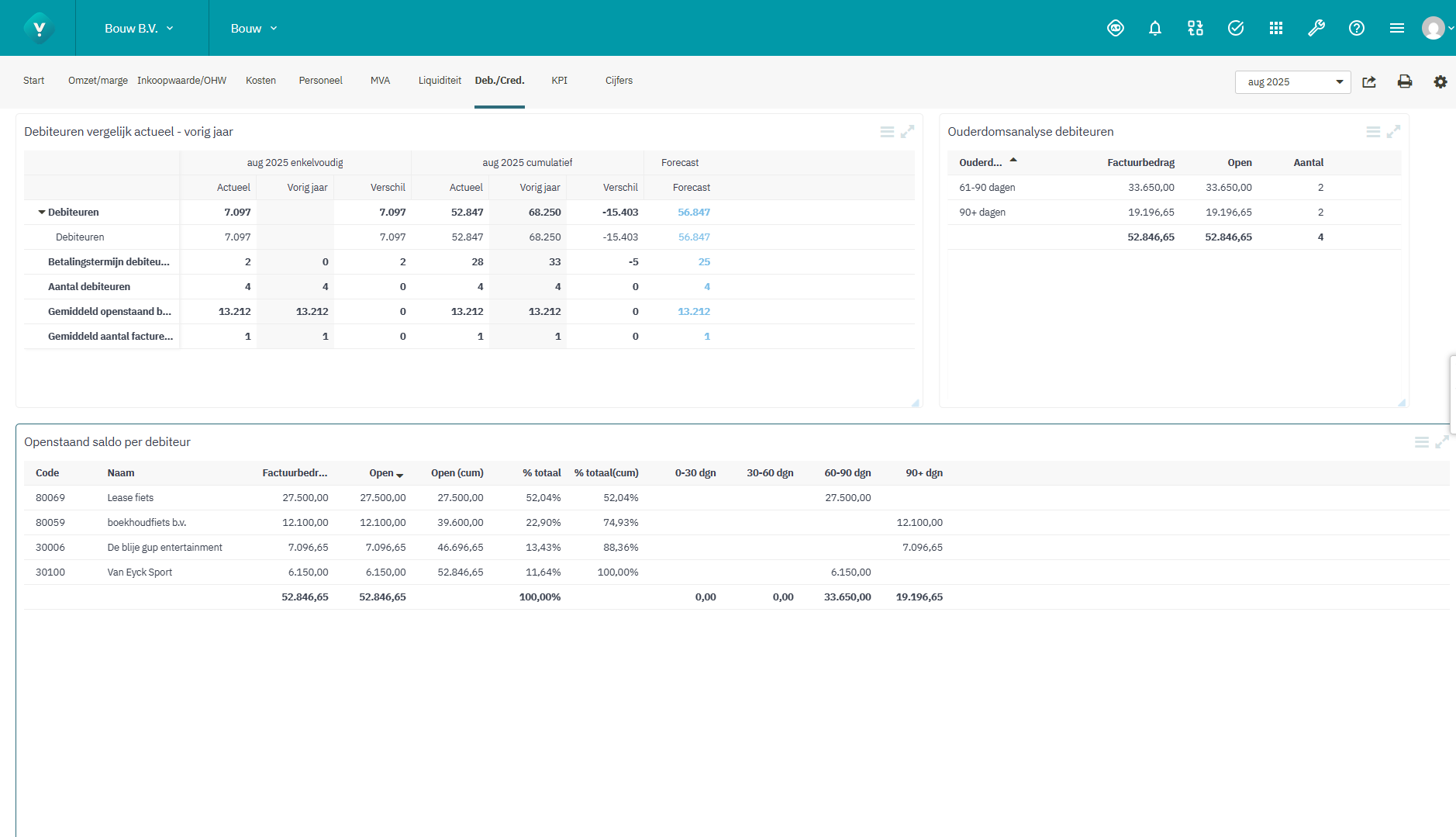Click the share/export icon next to the print icon
Viewport: 1456px width, 837px height.
tap(1369, 81)
